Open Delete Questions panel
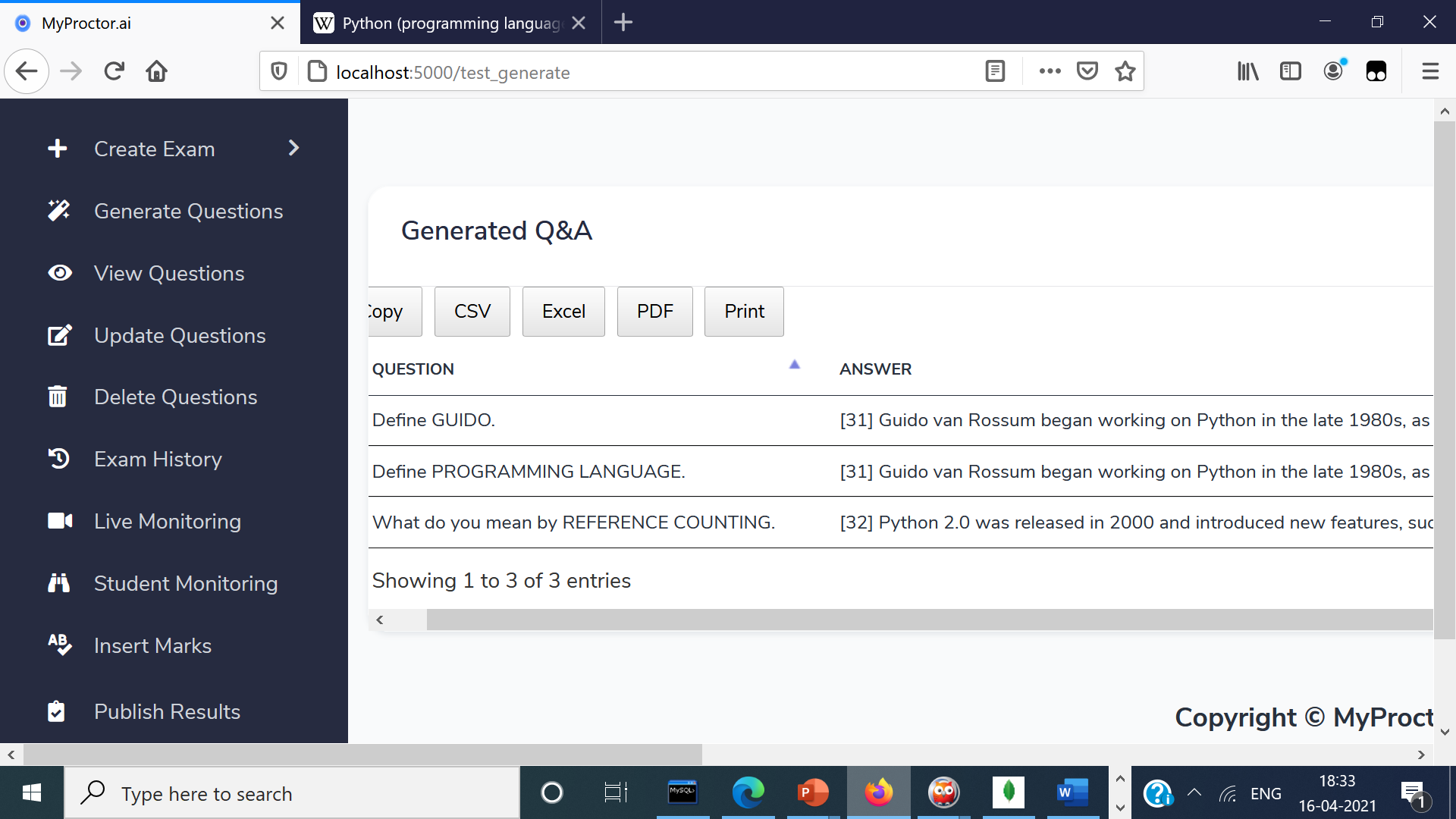 [175, 398]
